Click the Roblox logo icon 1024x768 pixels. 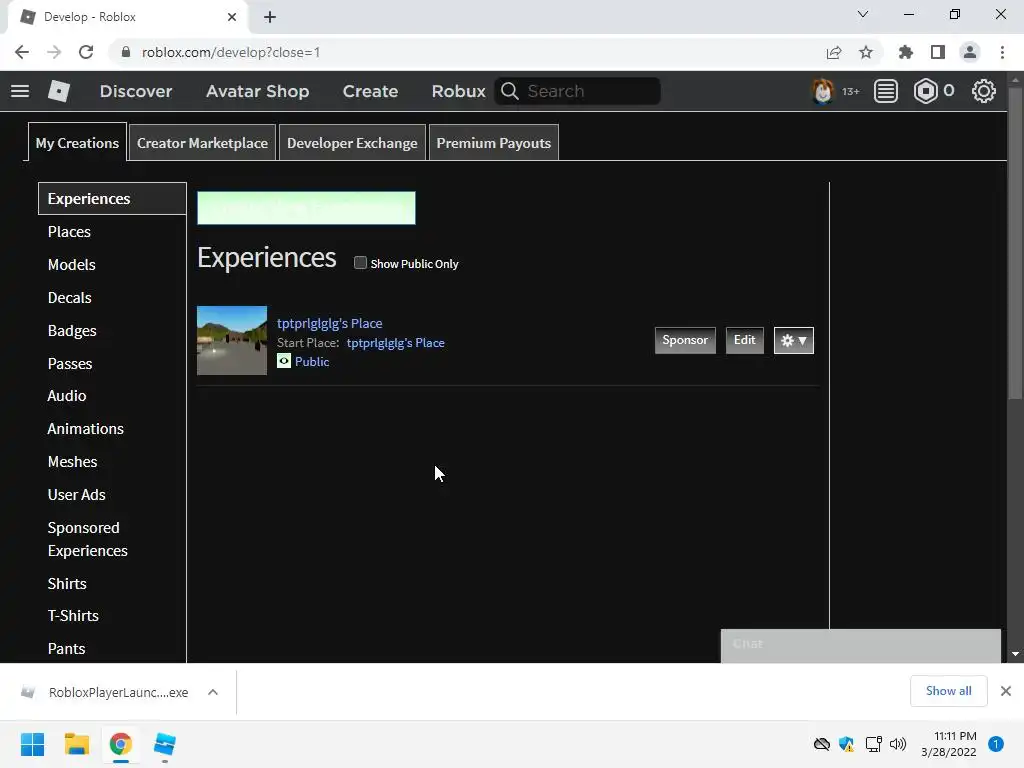(x=59, y=91)
